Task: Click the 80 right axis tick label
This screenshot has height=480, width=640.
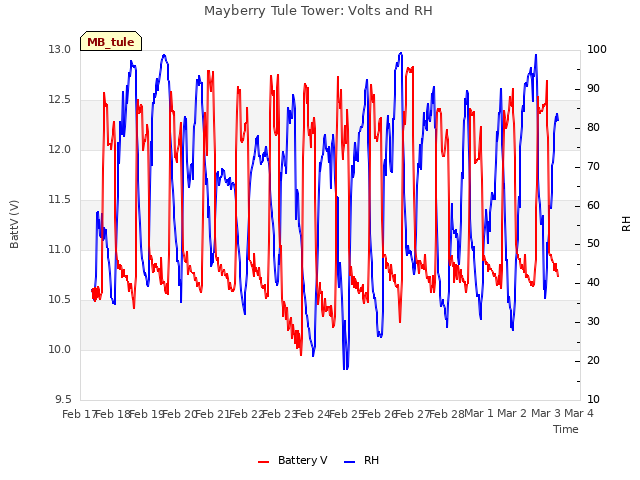Action: click(x=593, y=127)
